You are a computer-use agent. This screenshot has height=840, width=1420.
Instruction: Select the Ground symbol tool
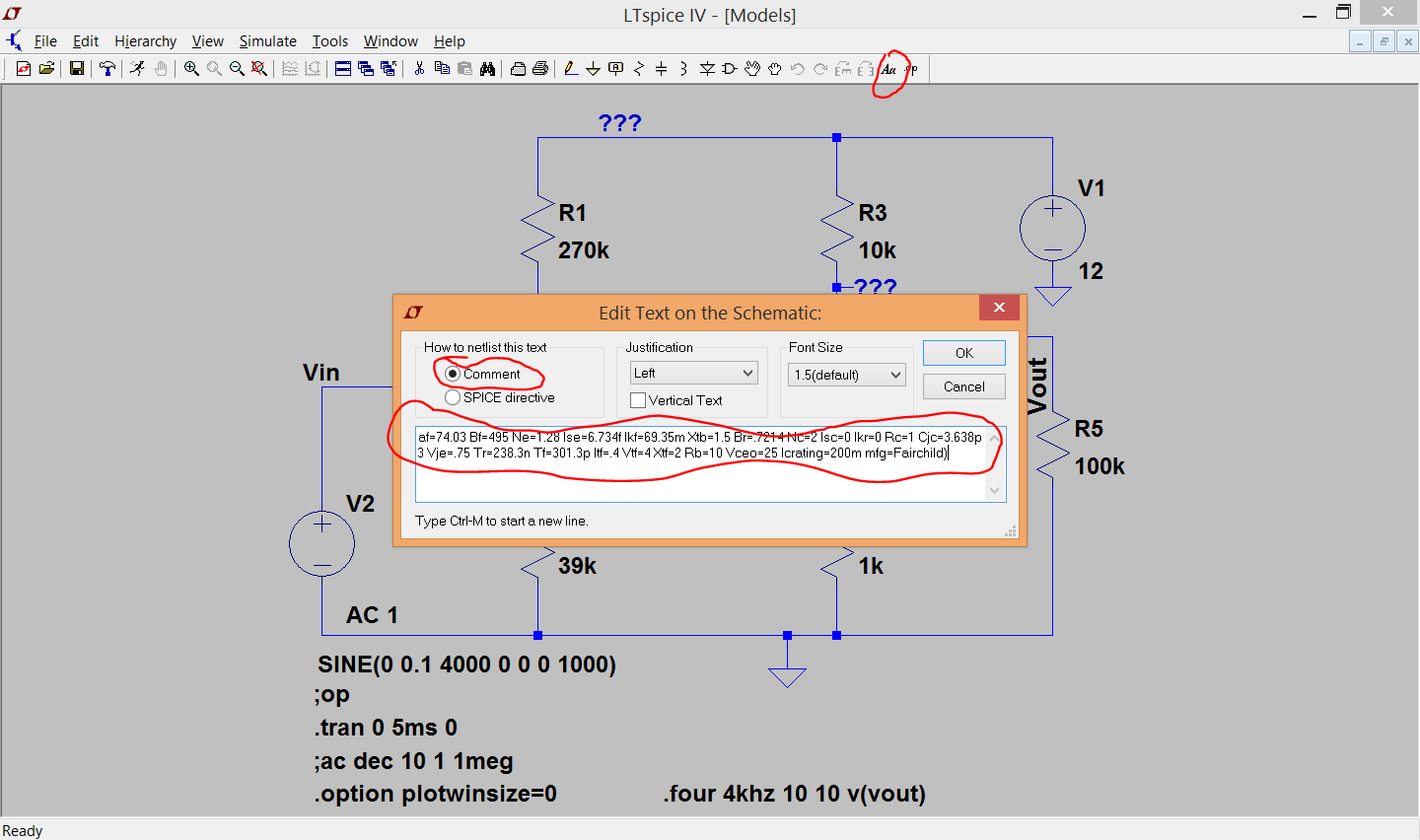(x=593, y=69)
